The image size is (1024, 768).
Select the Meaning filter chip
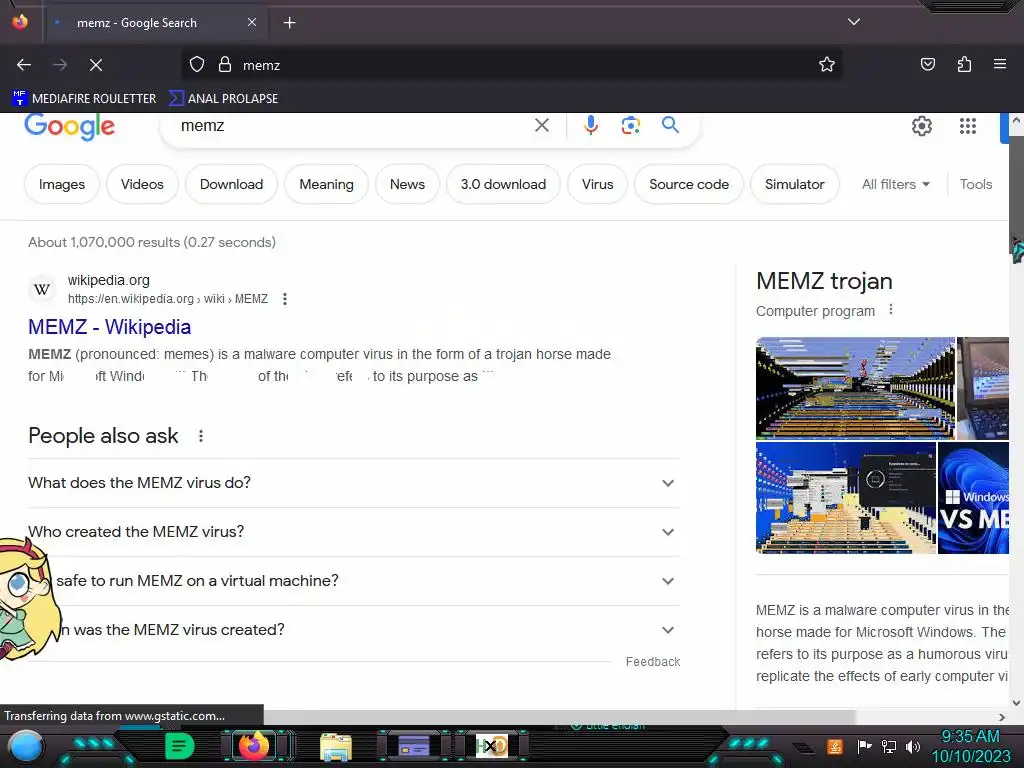coord(327,184)
